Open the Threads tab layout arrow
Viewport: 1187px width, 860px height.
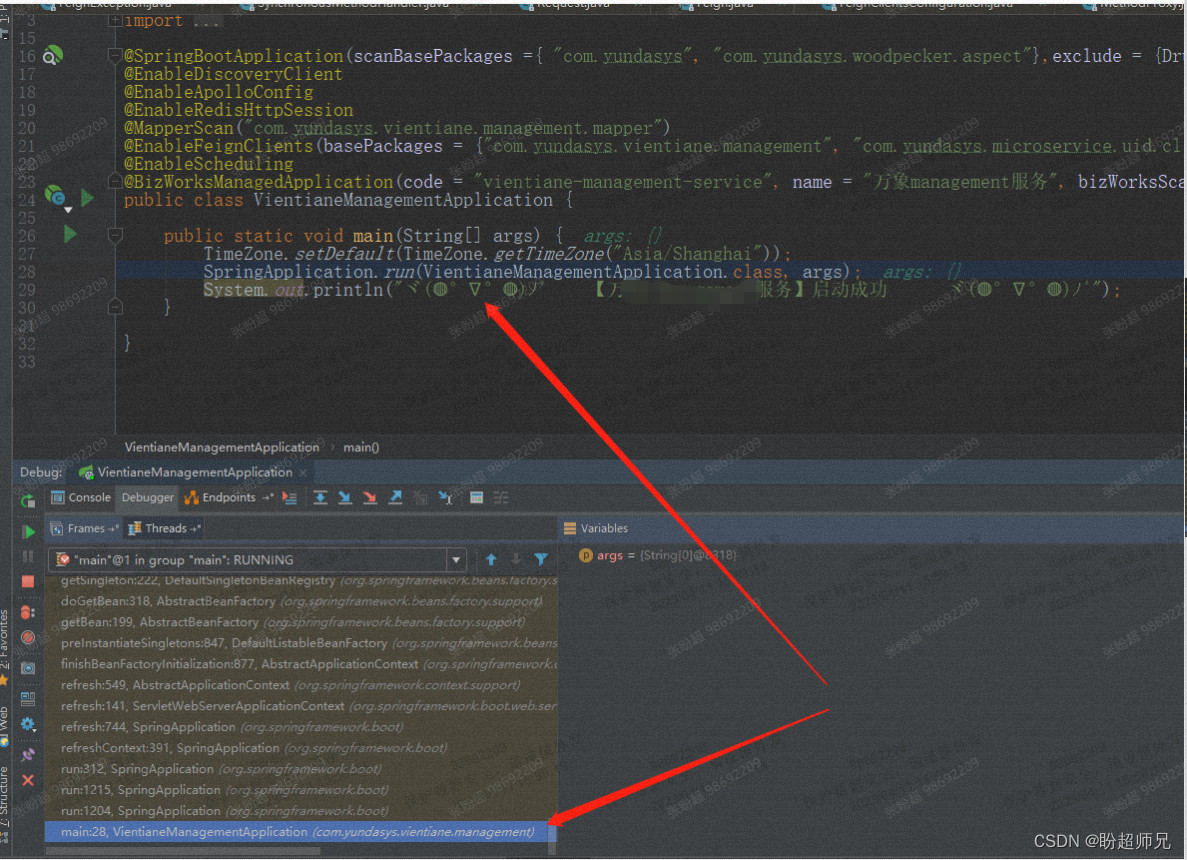[195, 528]
